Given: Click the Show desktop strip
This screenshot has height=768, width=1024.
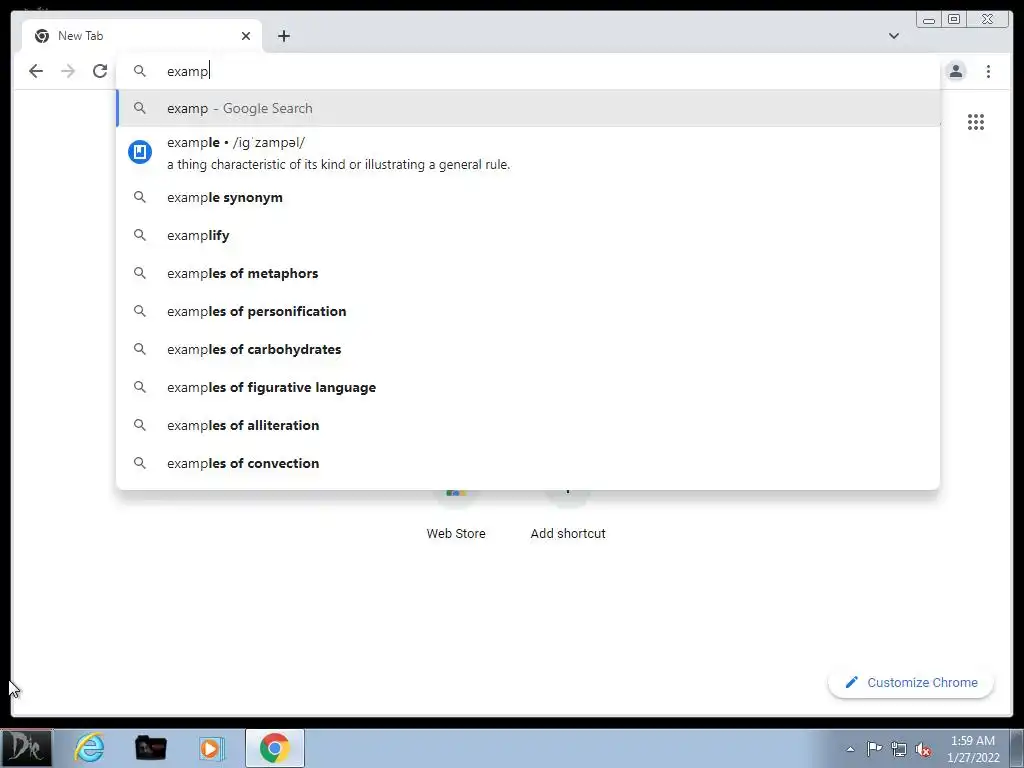Looking at the screenshot, I should coord(1017,749).
